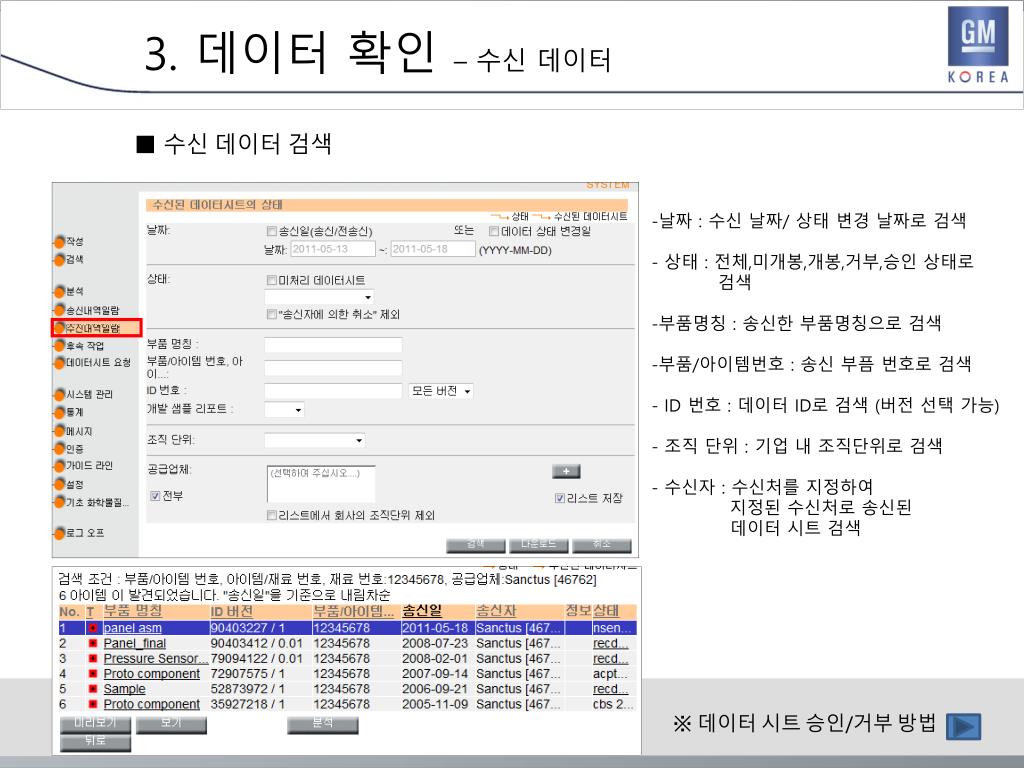This screenshot has height=768, width=1024.
Task: Click the 부품 명칭 input field
Action: point(333,345)
